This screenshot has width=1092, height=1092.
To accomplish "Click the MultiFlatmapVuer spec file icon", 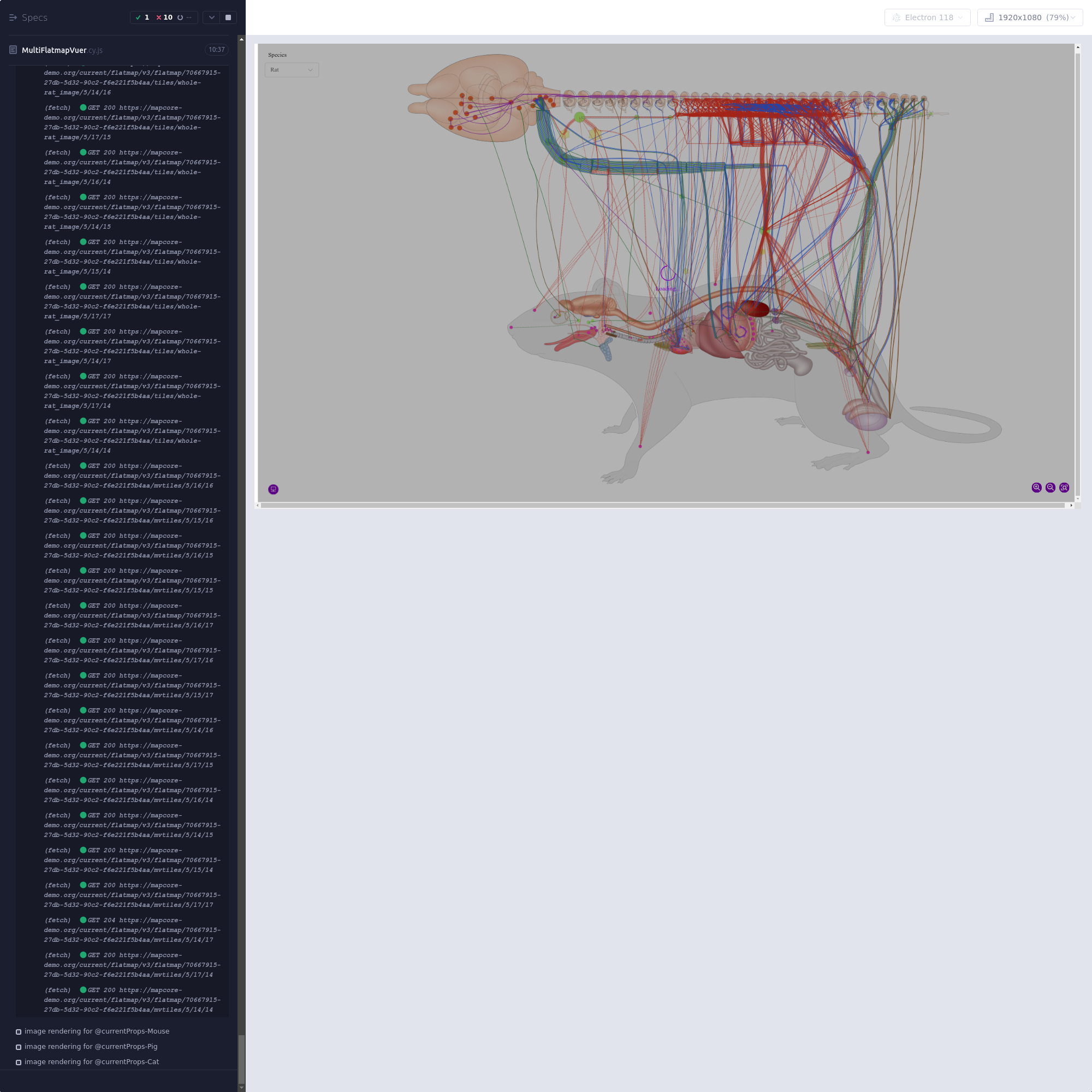I will coord(13,50).
